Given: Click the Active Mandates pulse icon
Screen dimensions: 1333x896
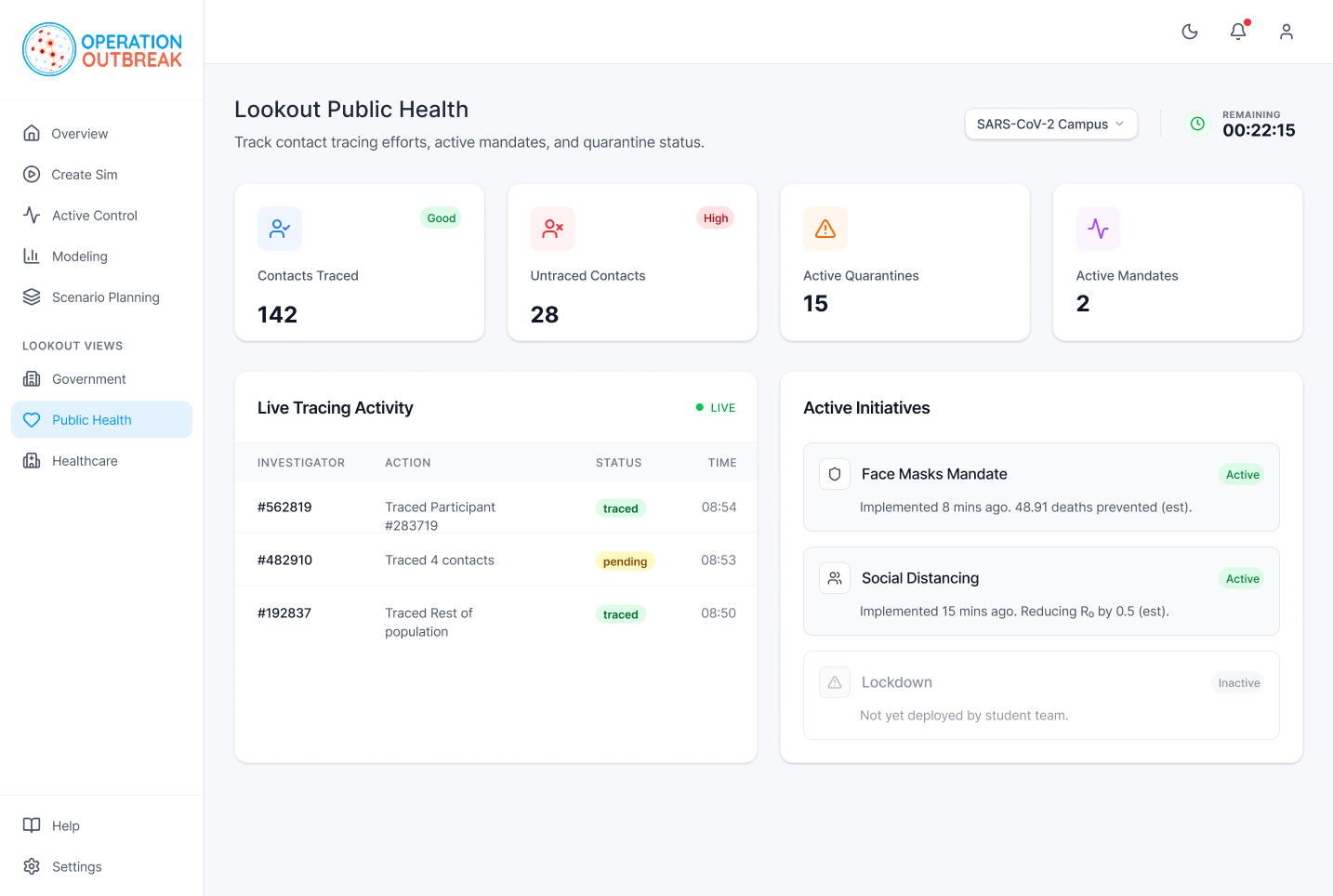Looking at the screenshot, I should [1098, 229].
